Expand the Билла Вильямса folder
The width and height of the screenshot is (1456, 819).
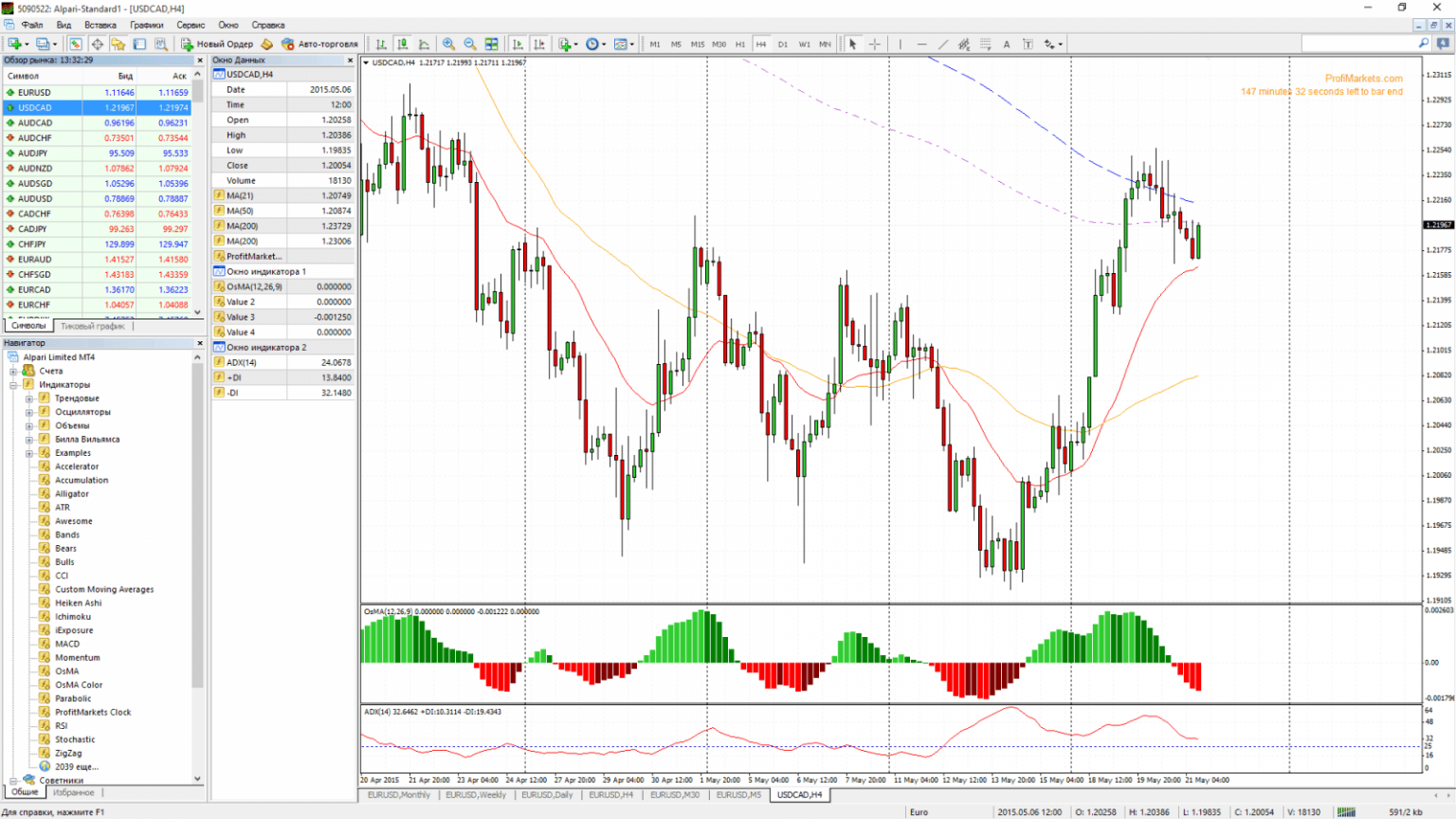(29, 440)
